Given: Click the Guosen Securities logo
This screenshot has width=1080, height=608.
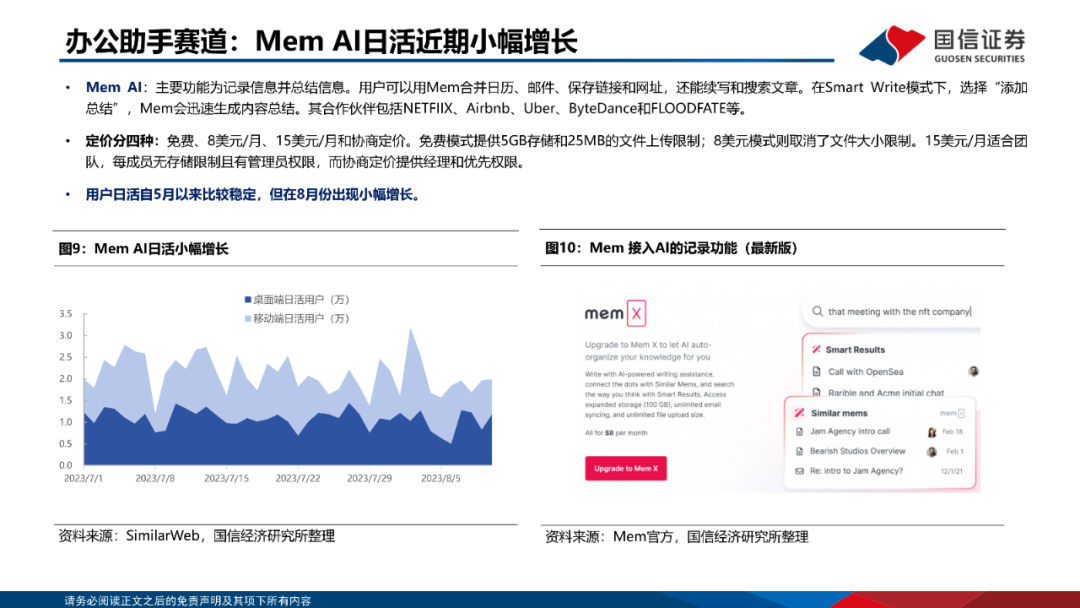Looking at the screenshot, I should pyautogui.click(x=942, y=45).
